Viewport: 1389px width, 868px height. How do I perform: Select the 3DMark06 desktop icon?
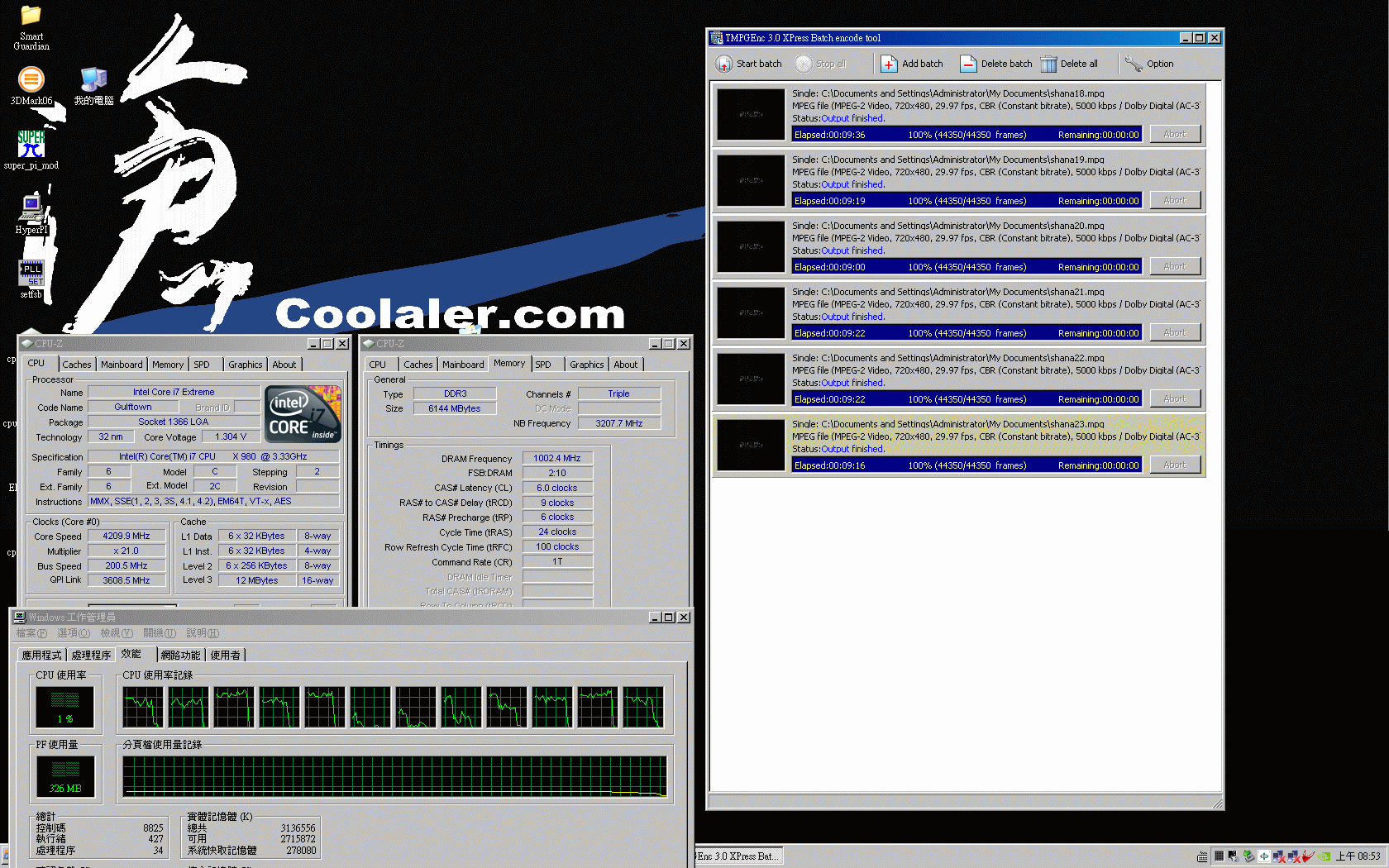coord(31,79)
